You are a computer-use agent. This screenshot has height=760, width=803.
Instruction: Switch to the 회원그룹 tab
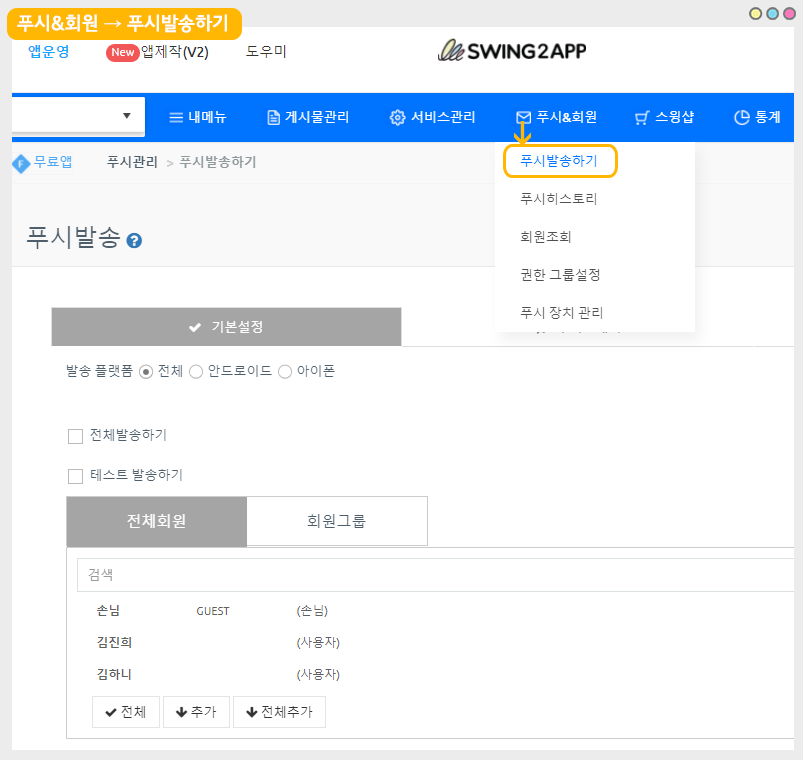point(336,521)
